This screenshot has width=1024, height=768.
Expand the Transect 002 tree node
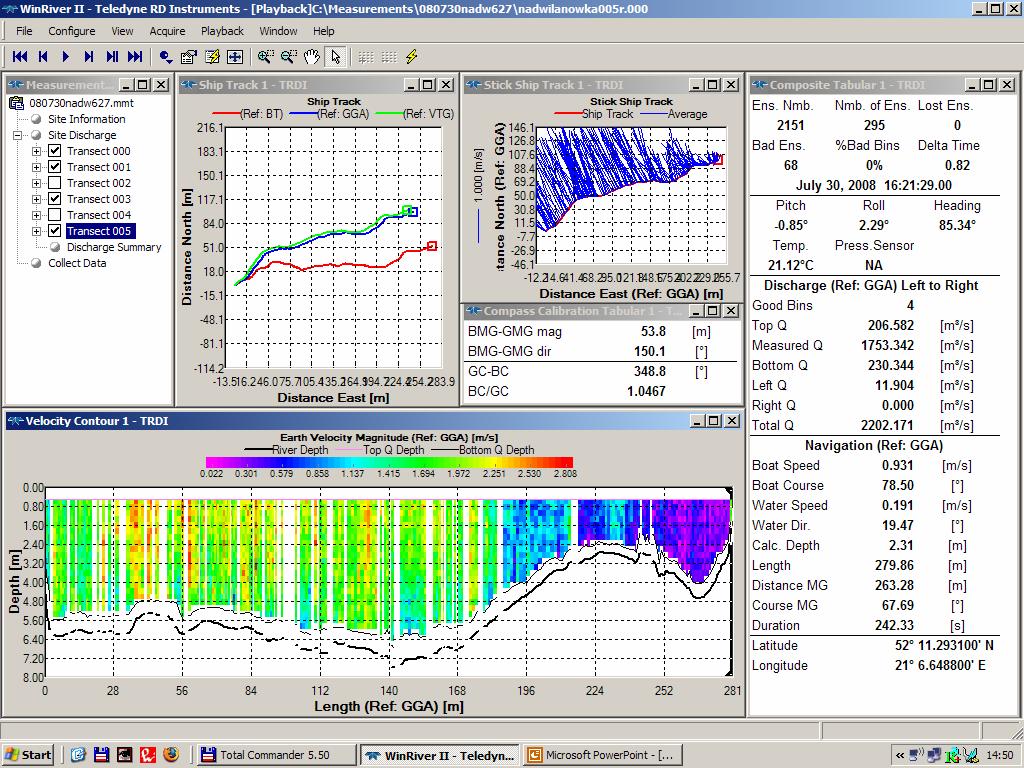(37, 183)
